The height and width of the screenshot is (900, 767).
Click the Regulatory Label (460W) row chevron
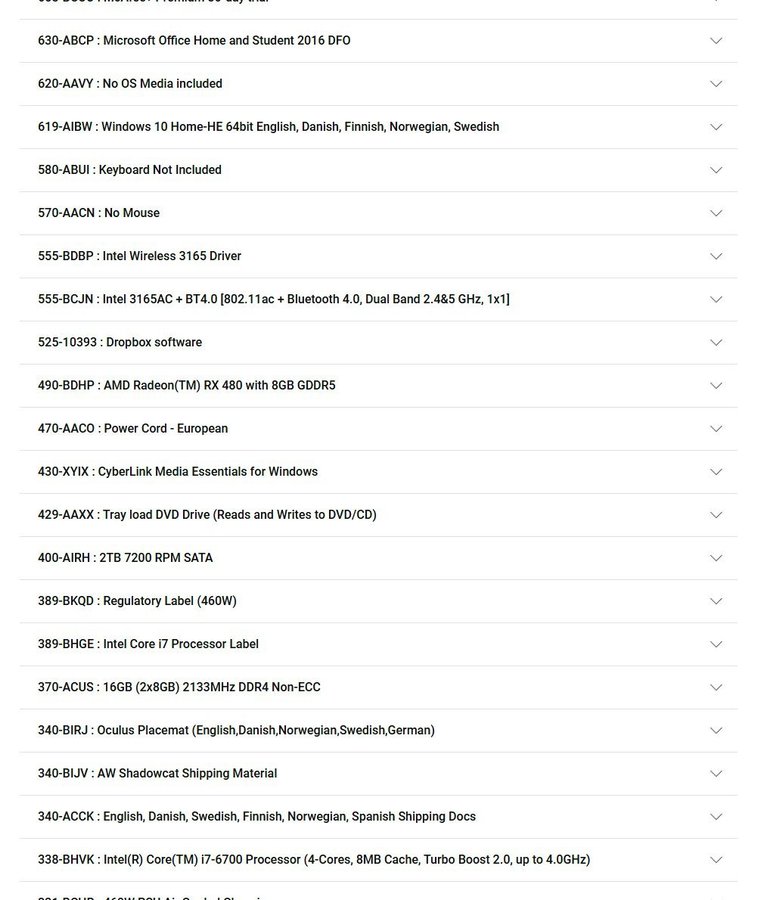716,600
